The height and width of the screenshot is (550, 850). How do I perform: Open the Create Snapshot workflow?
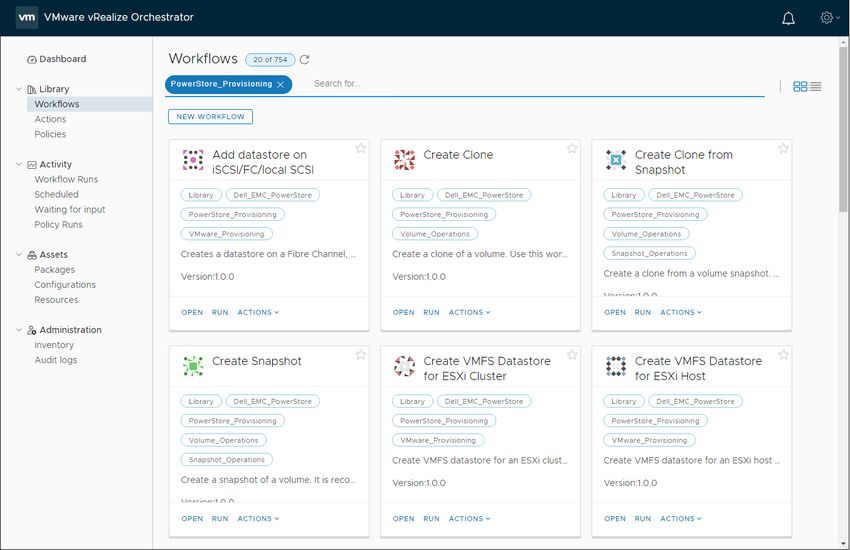(192, 519)
